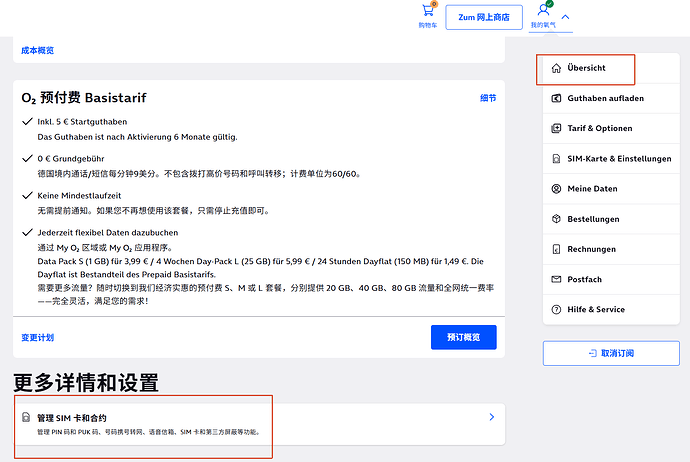Image resolution: width=690 pixels, height=462 pixels.
Task: Click the SIM card icon beside 管理 SIM
Action: pos(26,417)
